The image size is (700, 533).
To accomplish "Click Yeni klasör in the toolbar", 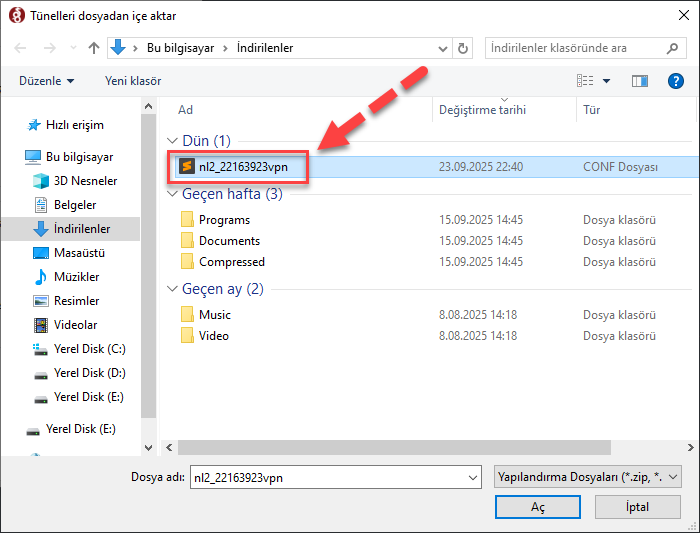I will pyautogui.click(x=133, y=81).
